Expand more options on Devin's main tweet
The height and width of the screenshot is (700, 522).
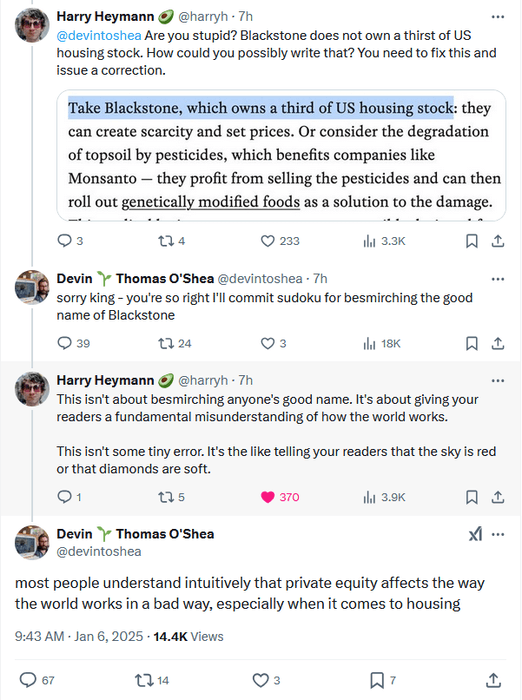tap(498, 534)
